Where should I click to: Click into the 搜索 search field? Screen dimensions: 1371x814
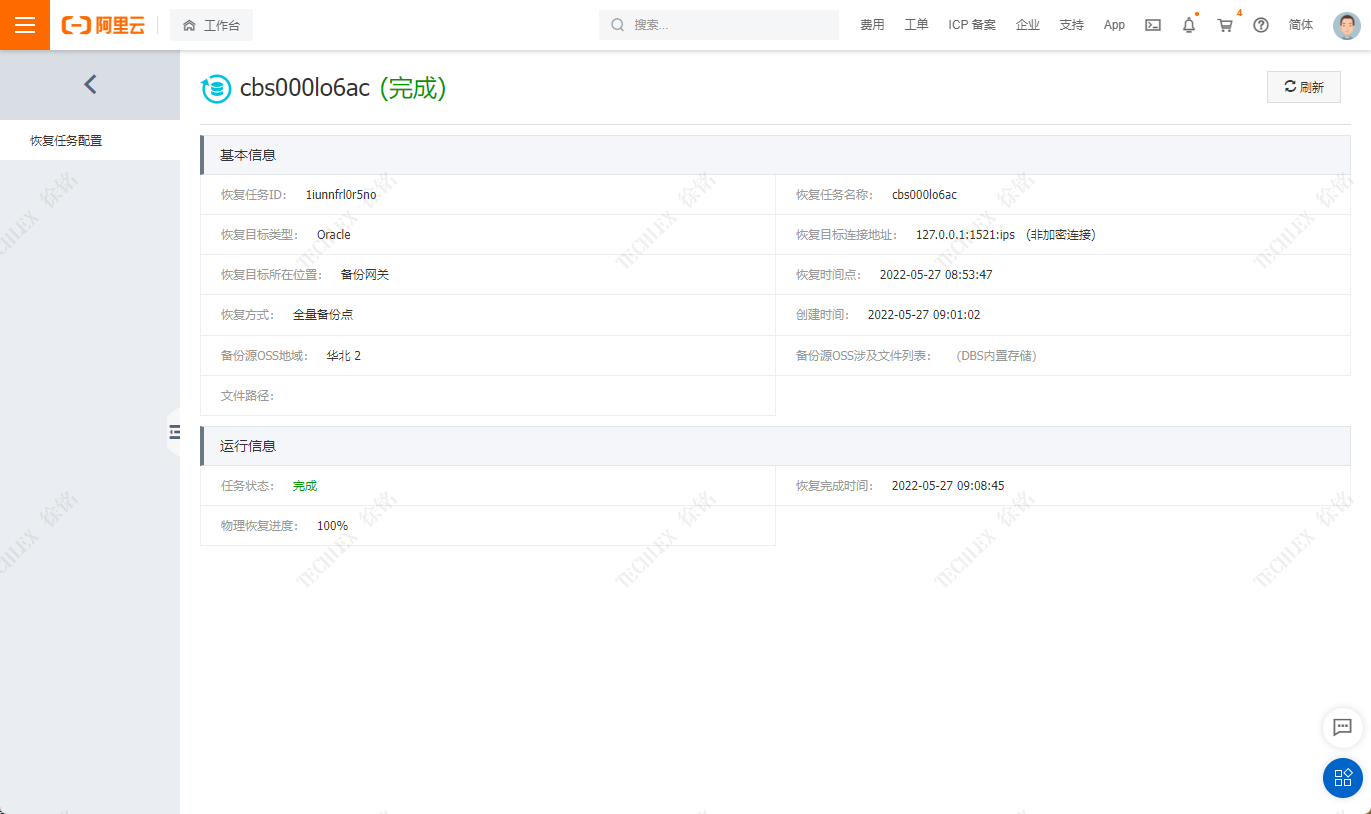tap(730, 25)
